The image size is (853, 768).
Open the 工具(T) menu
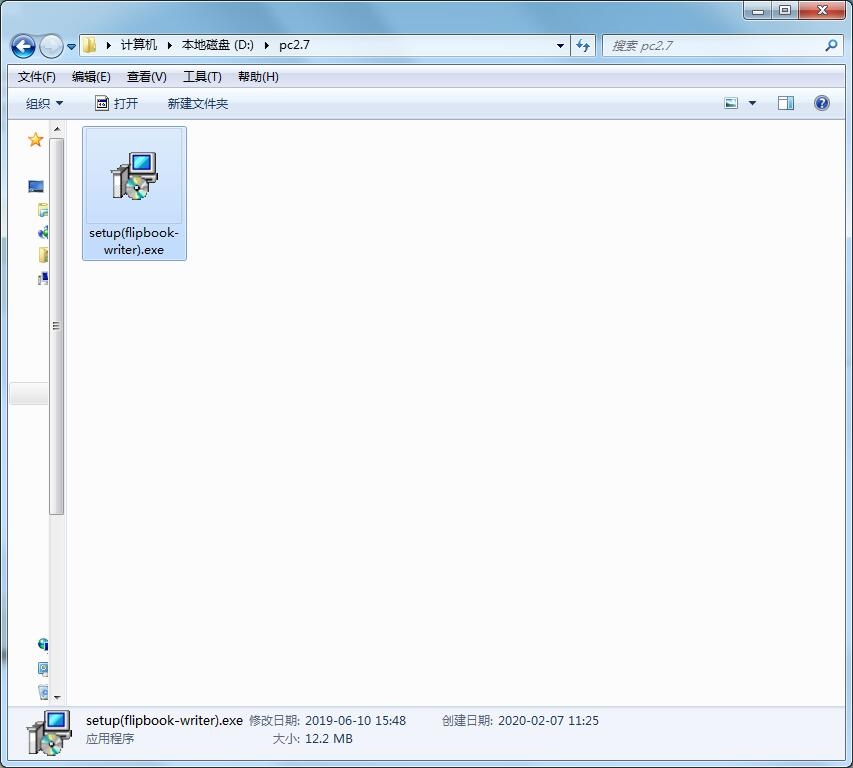coord(202,77)
